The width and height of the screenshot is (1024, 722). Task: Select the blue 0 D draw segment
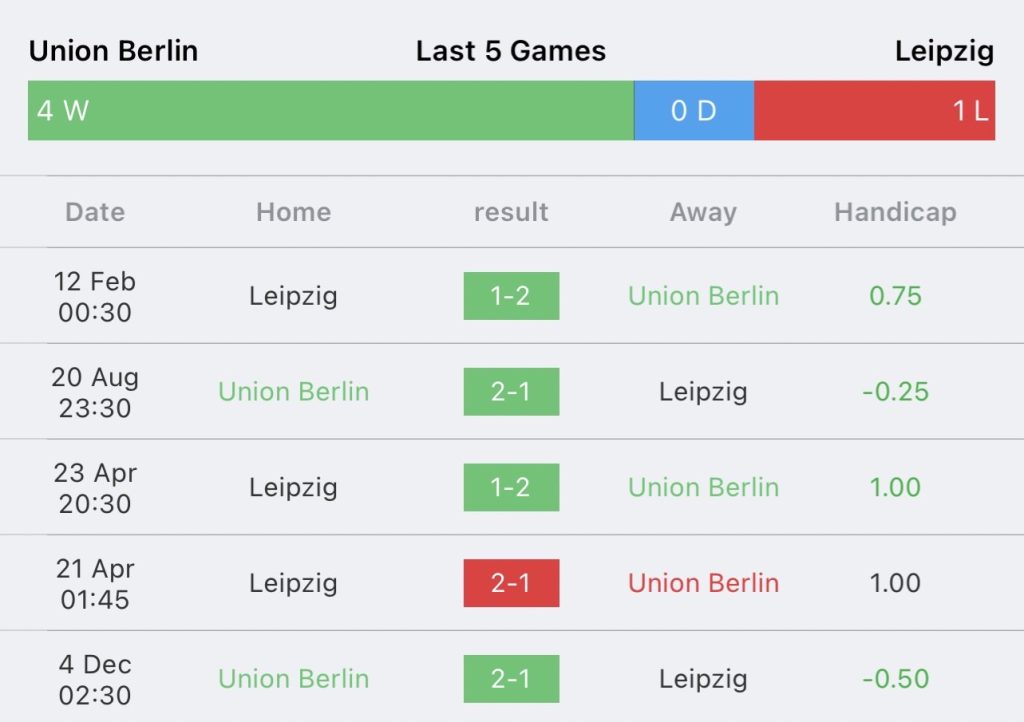pyautogui.click(x=694, y=110)
